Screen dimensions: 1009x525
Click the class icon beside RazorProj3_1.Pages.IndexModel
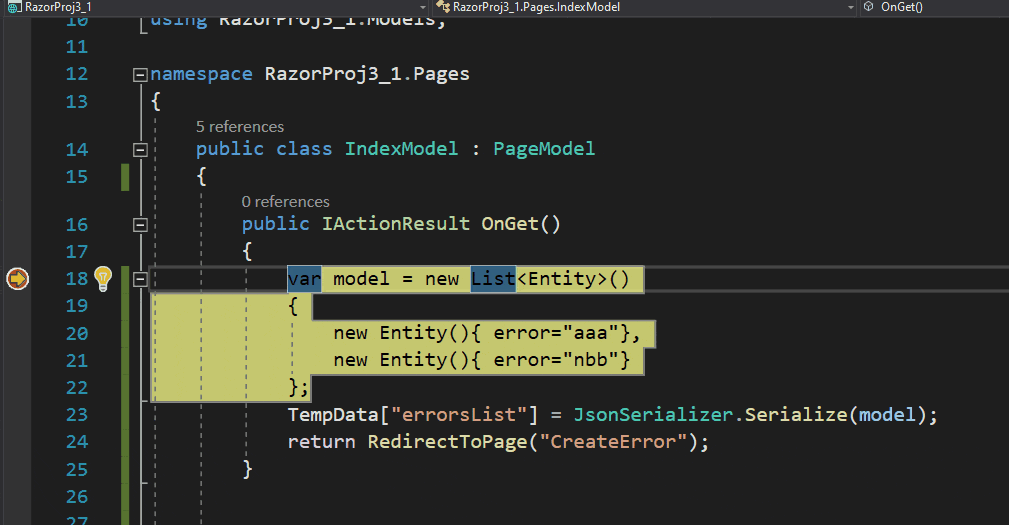tap(443, 7)
